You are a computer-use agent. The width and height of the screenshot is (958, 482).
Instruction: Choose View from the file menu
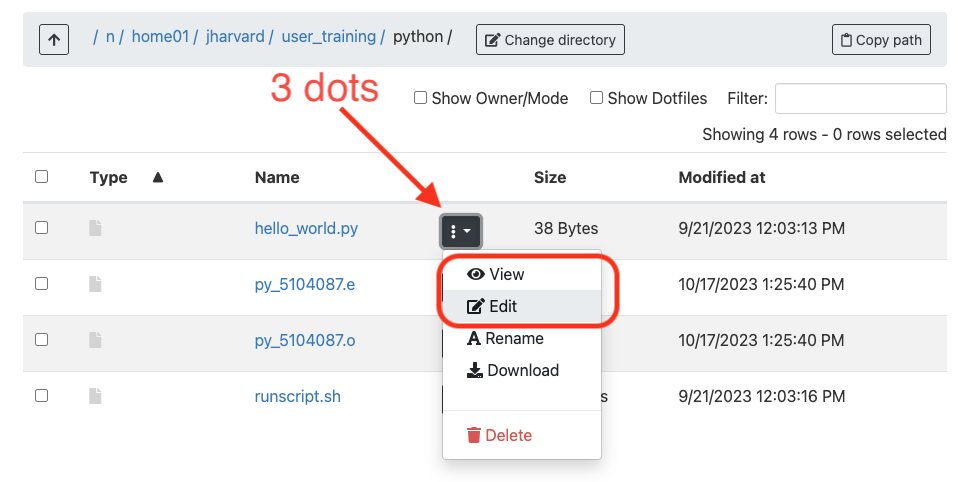496,274
